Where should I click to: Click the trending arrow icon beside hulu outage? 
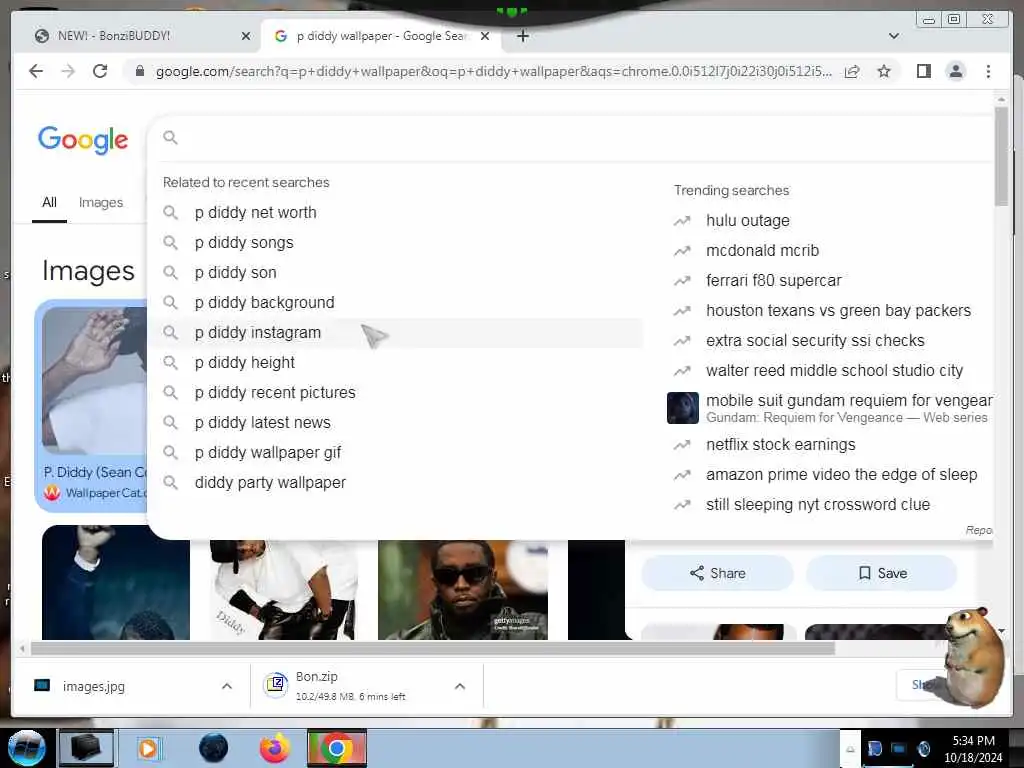coord(682,221)
